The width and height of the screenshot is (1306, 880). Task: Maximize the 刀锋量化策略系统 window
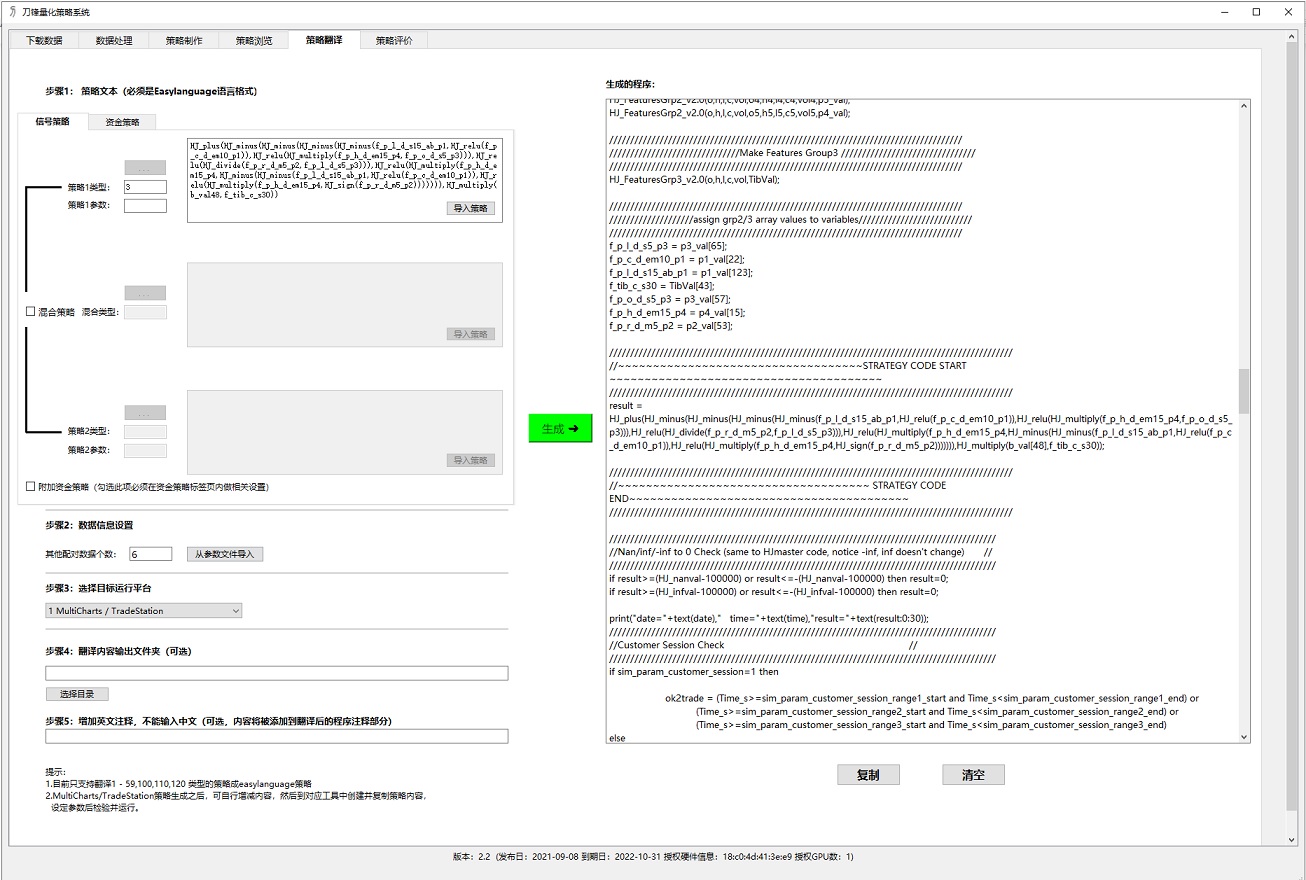pyautogui.click(x=1257, y=12)
